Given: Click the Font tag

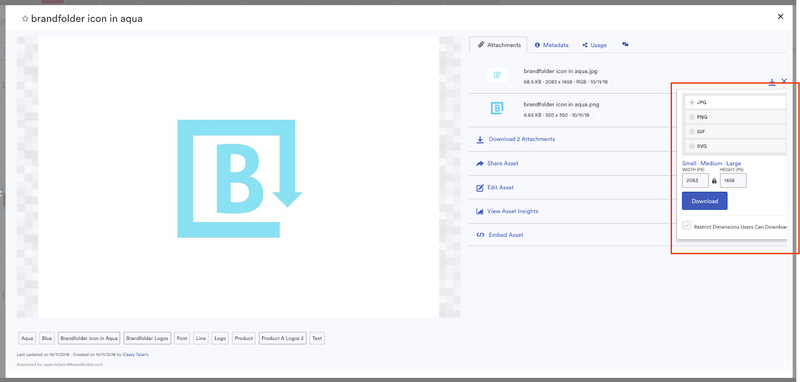Looking at the screenshot, I should (x=182, y=338).
